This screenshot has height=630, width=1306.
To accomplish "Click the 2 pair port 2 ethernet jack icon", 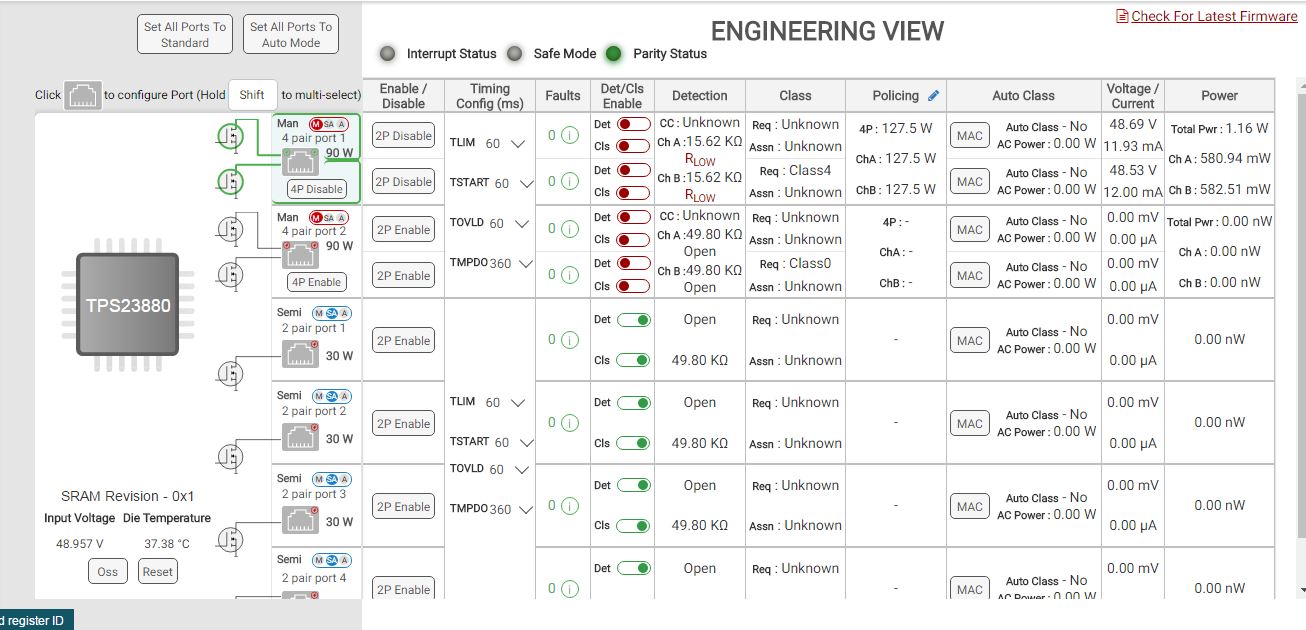I will 301,437.
